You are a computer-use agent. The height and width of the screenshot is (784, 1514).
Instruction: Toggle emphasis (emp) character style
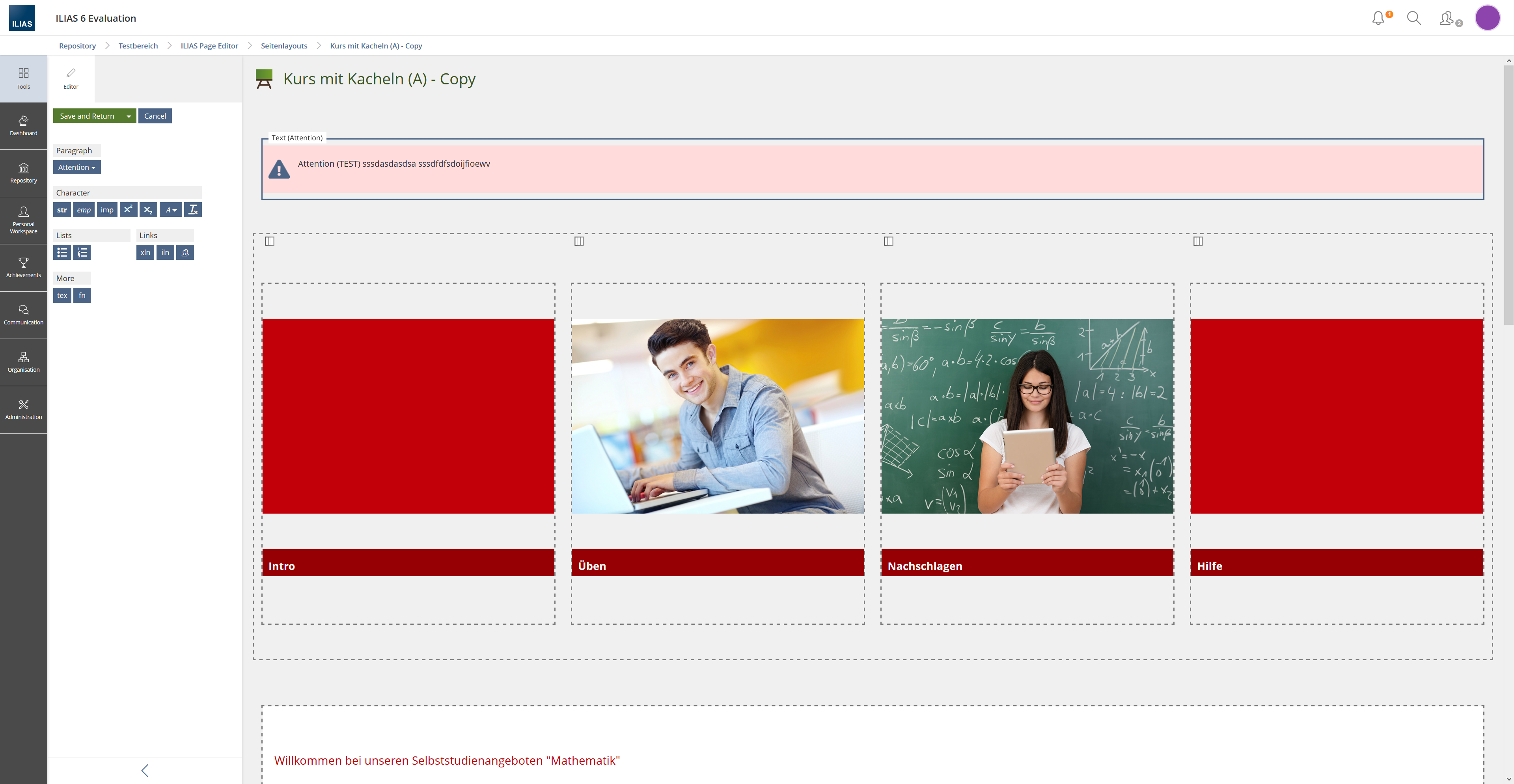pos(84,210)
